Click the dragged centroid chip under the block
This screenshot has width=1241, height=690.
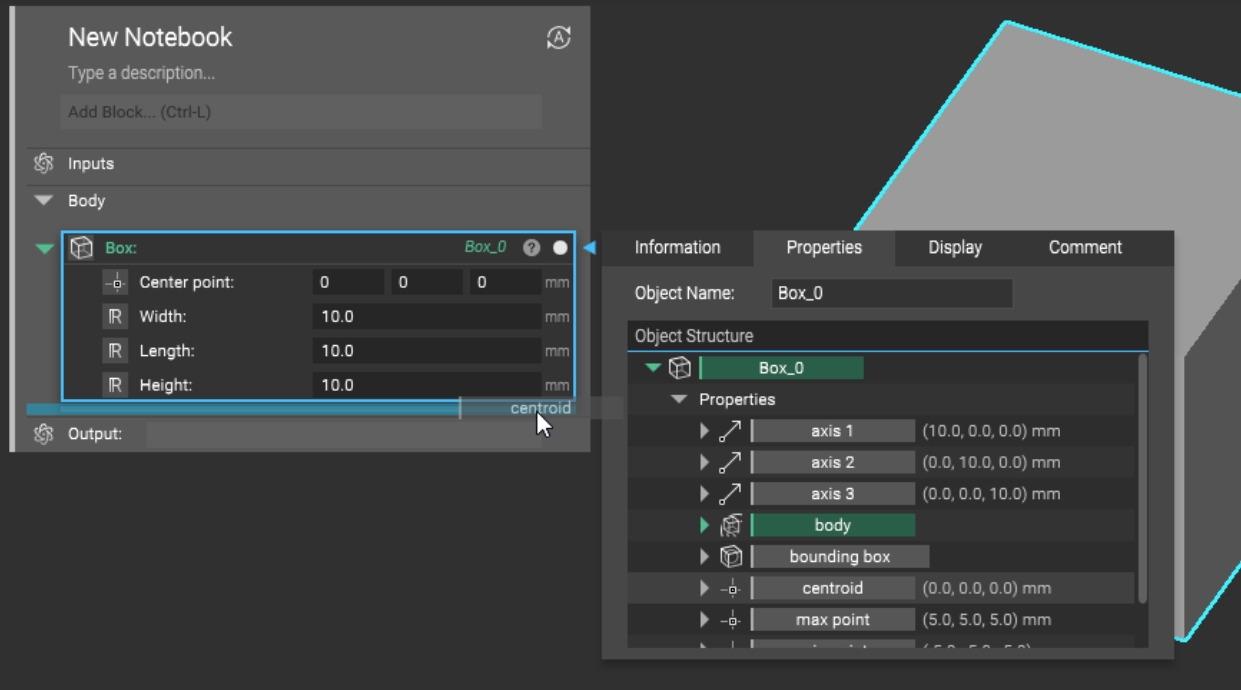tap(541, 408)
